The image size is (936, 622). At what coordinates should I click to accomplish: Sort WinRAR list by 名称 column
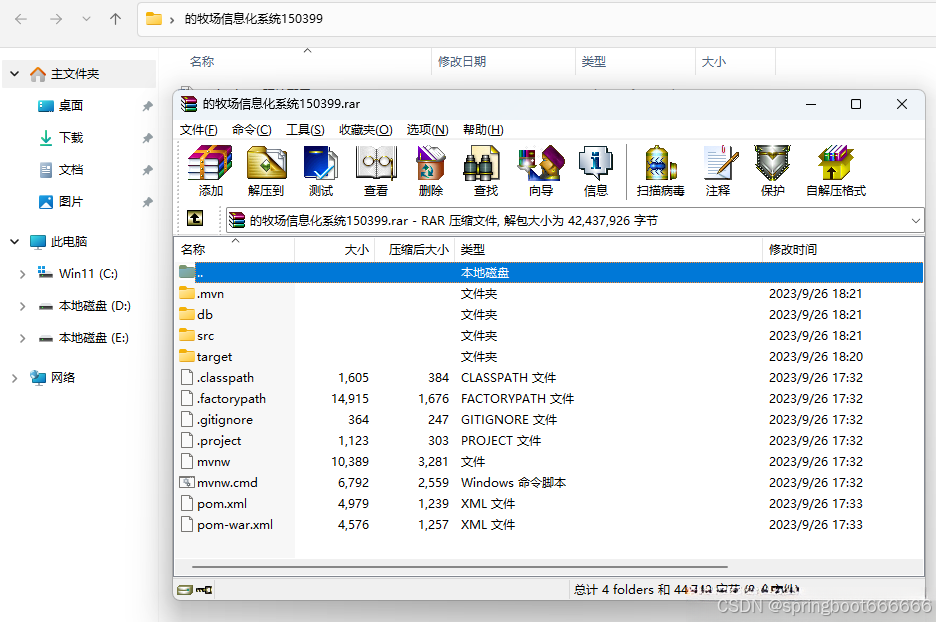(234, 250)
